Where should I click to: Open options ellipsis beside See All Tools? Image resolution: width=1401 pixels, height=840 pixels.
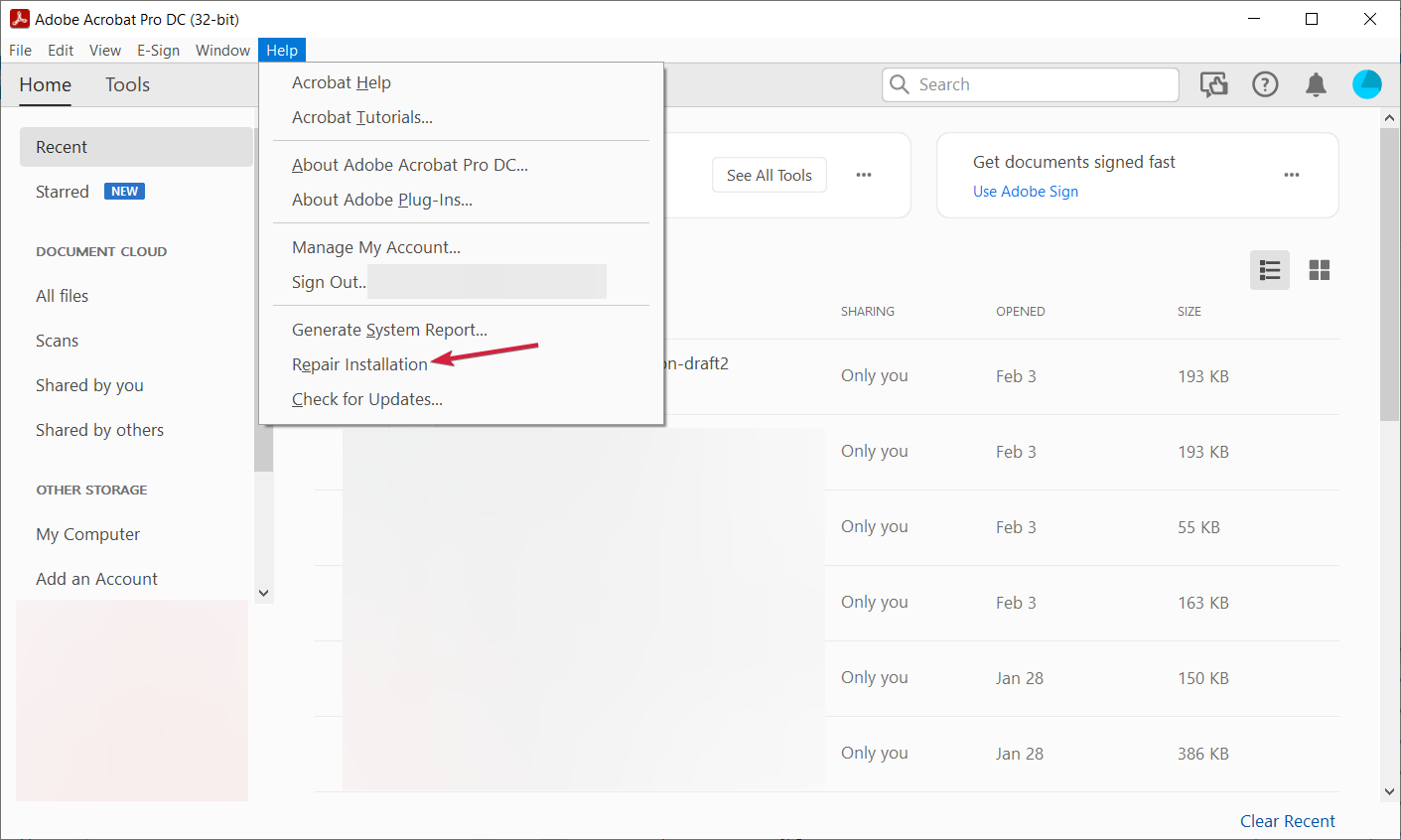(864, 175)
